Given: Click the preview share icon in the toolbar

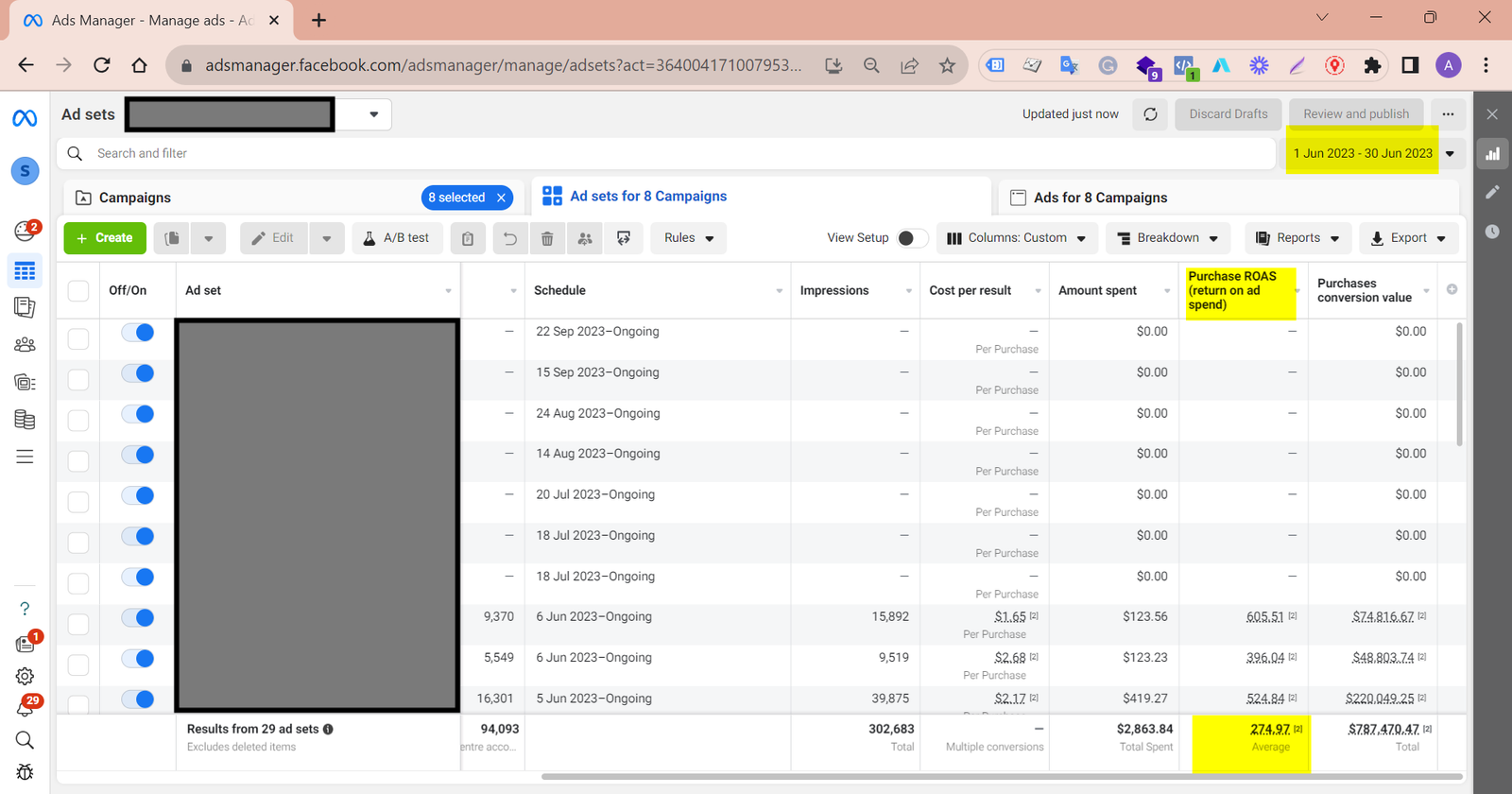Looking at the screenshot, I should point(624,238).
